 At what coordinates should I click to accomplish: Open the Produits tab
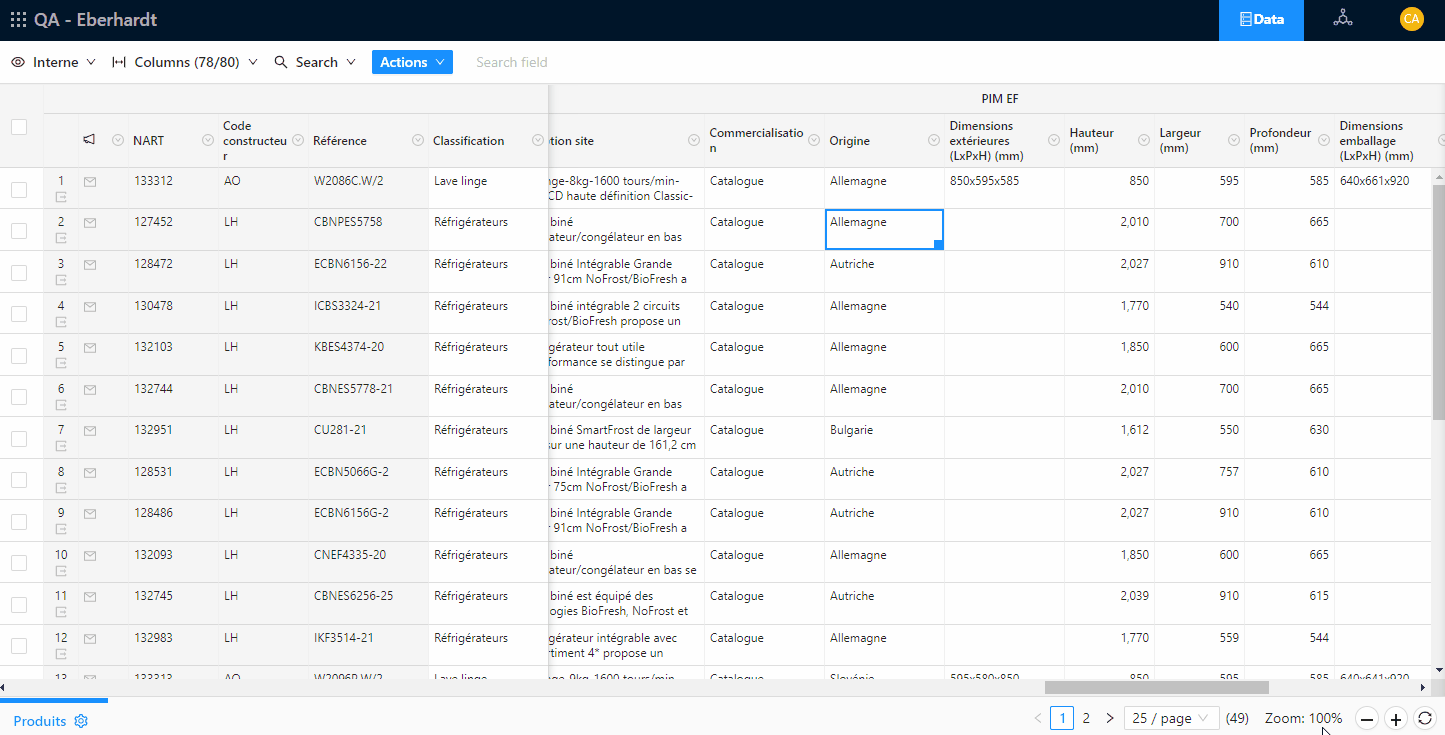[40, 721]
